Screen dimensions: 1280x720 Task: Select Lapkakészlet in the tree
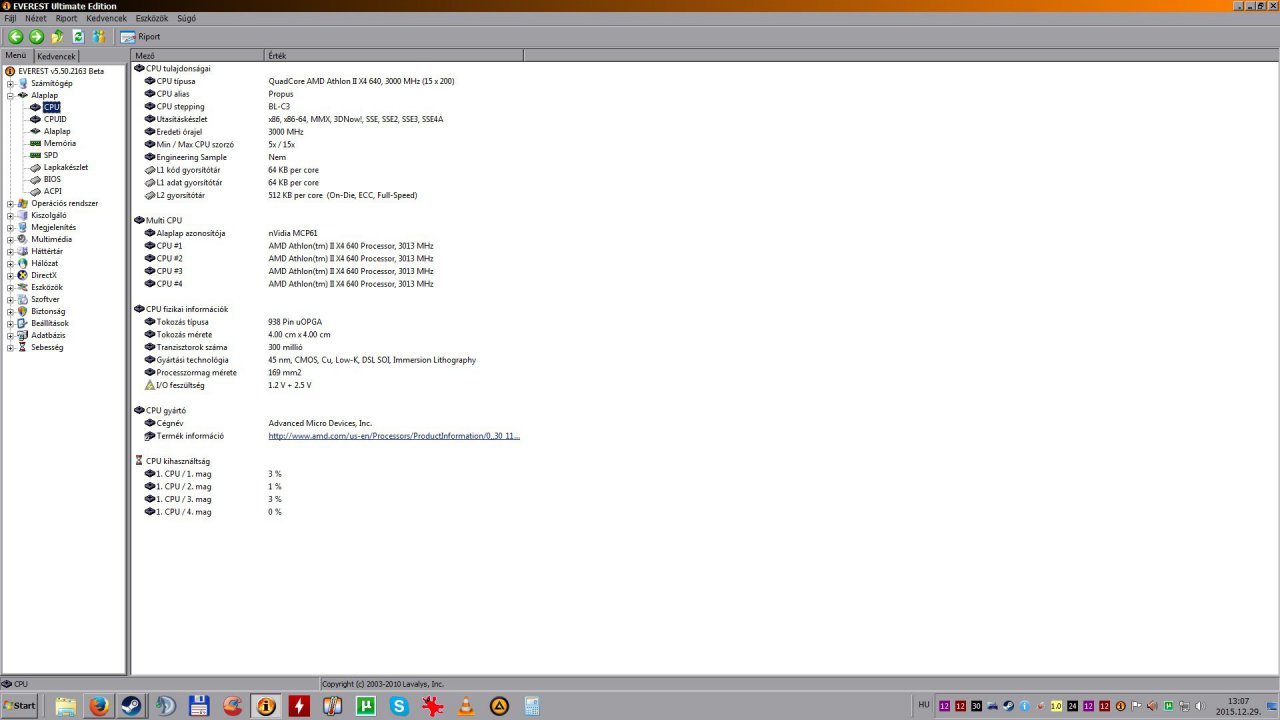point(65,167)
